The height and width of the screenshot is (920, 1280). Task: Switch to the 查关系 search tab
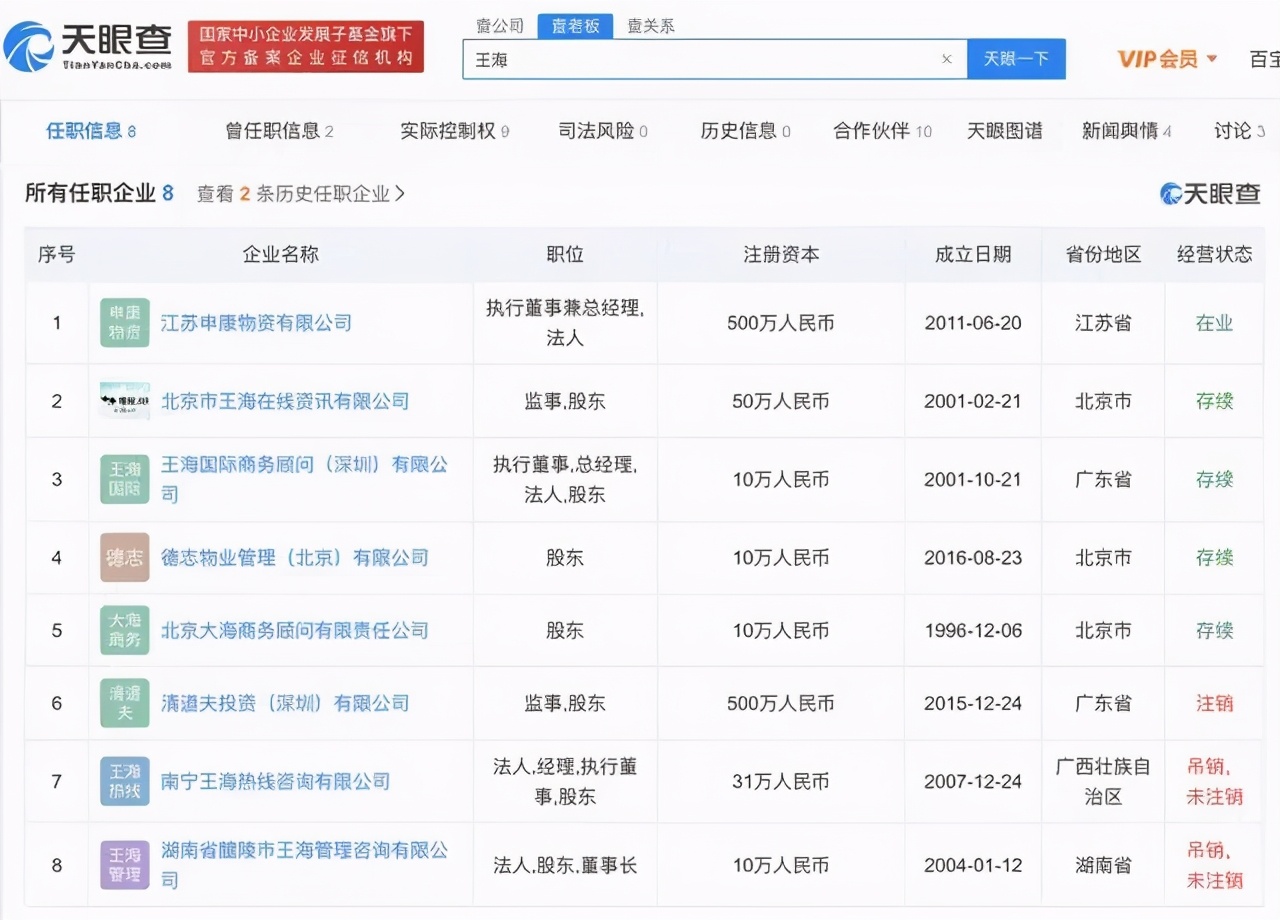(651, 26)
